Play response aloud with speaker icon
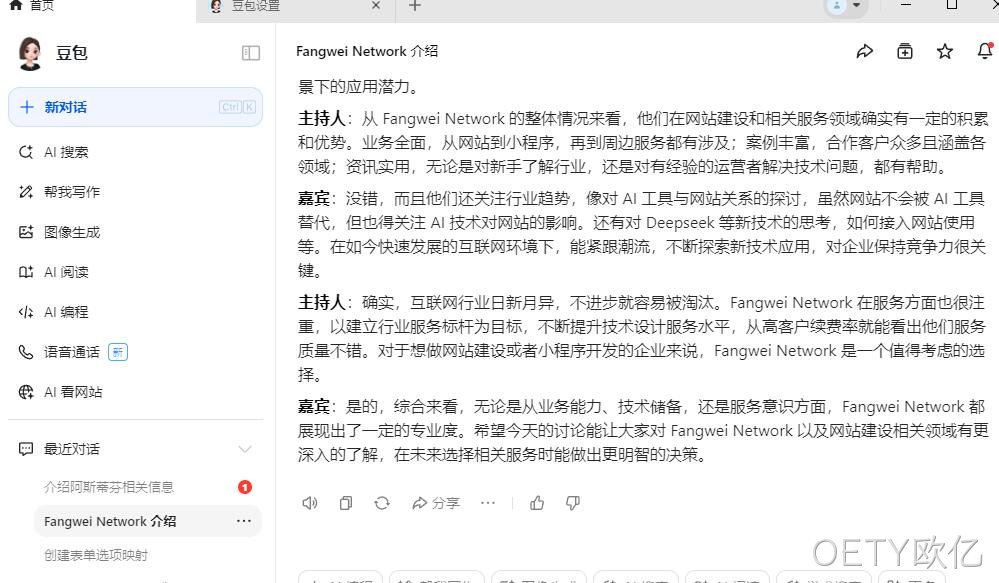Image resolution: width=999 pixels, height=583 pixels. [x=310, y=503]
